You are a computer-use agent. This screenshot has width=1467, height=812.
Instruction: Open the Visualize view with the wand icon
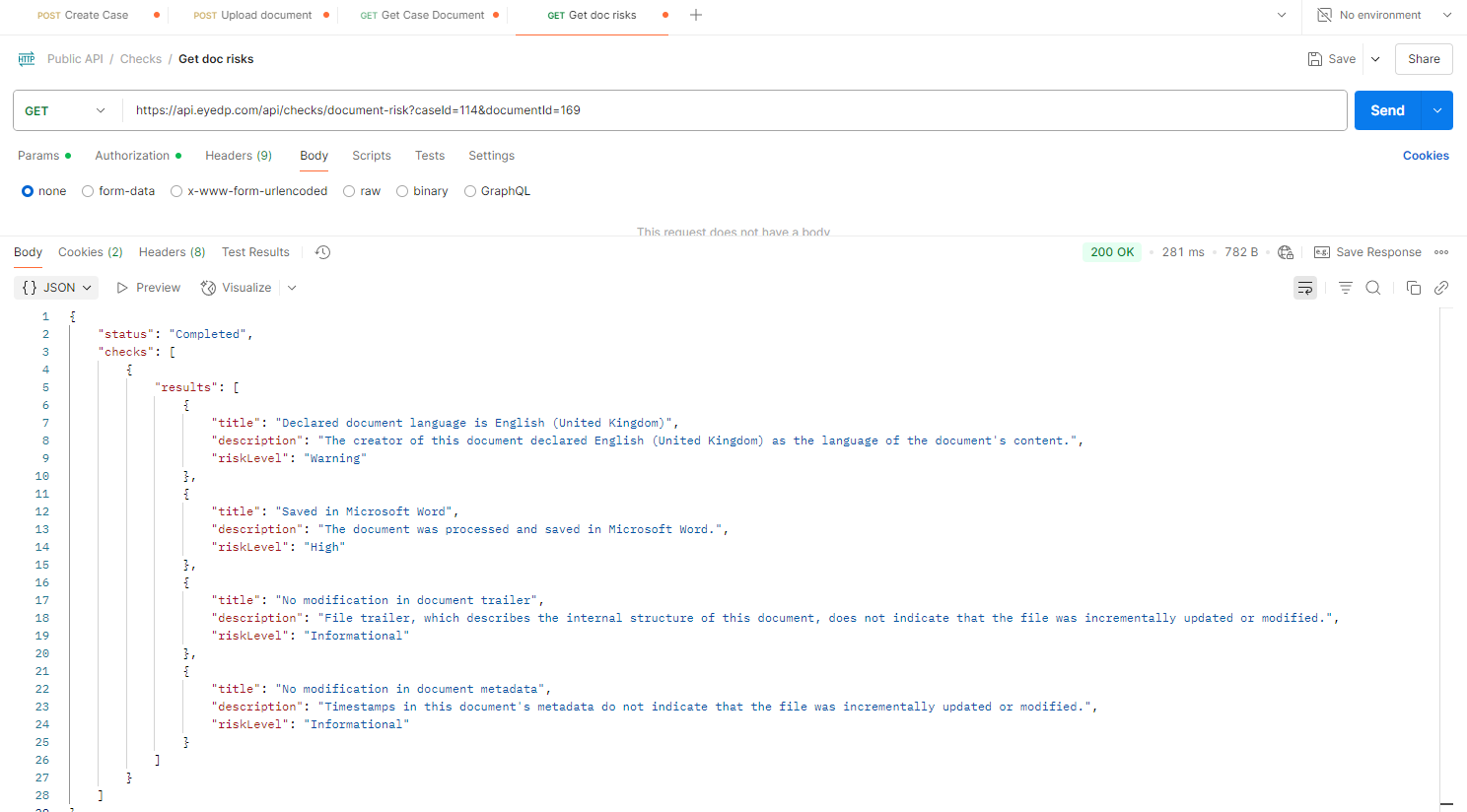click(x=237, y=287)
